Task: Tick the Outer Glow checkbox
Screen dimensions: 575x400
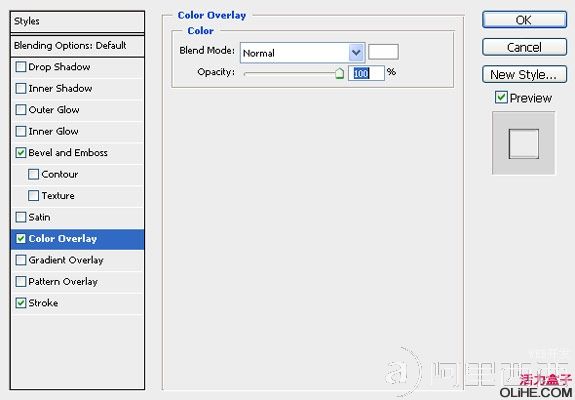Action: (21, 110)
